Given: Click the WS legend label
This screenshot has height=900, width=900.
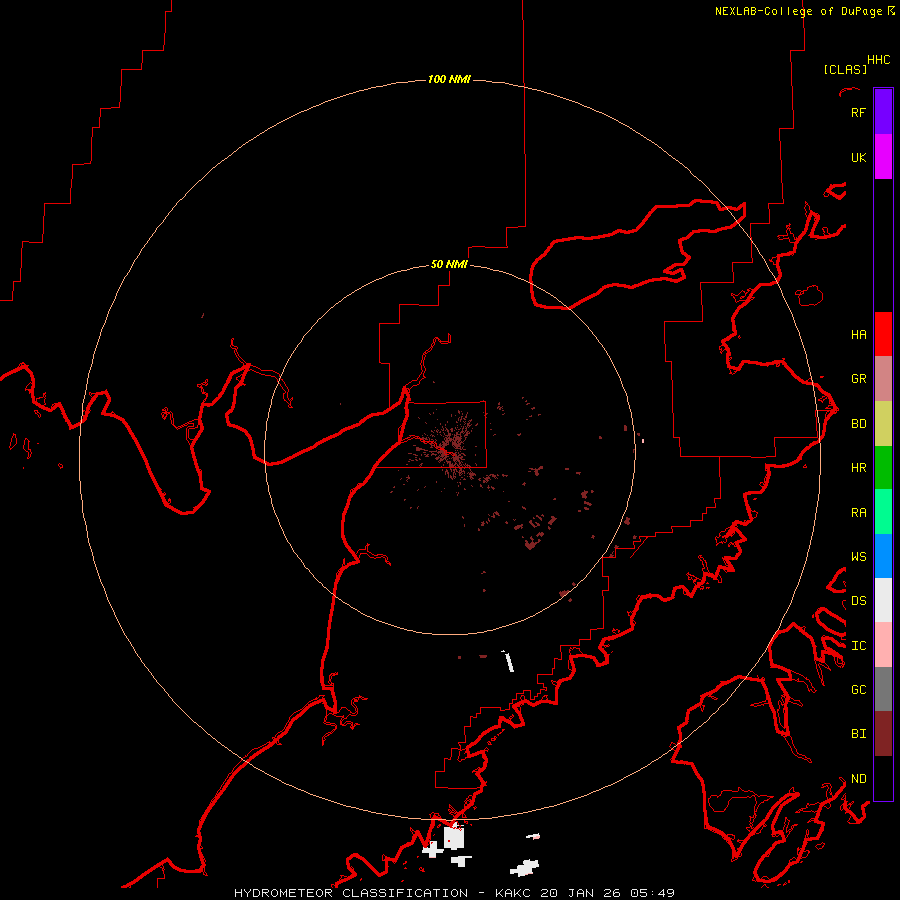Looking at the screenshot, I should click(858, 556).
